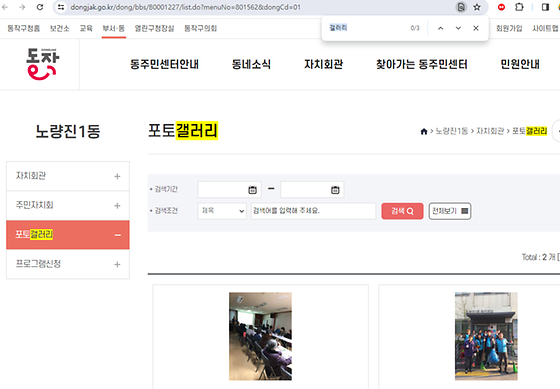Click the 사이트맵 link
560x389 pixels.
tap(545, 28)
